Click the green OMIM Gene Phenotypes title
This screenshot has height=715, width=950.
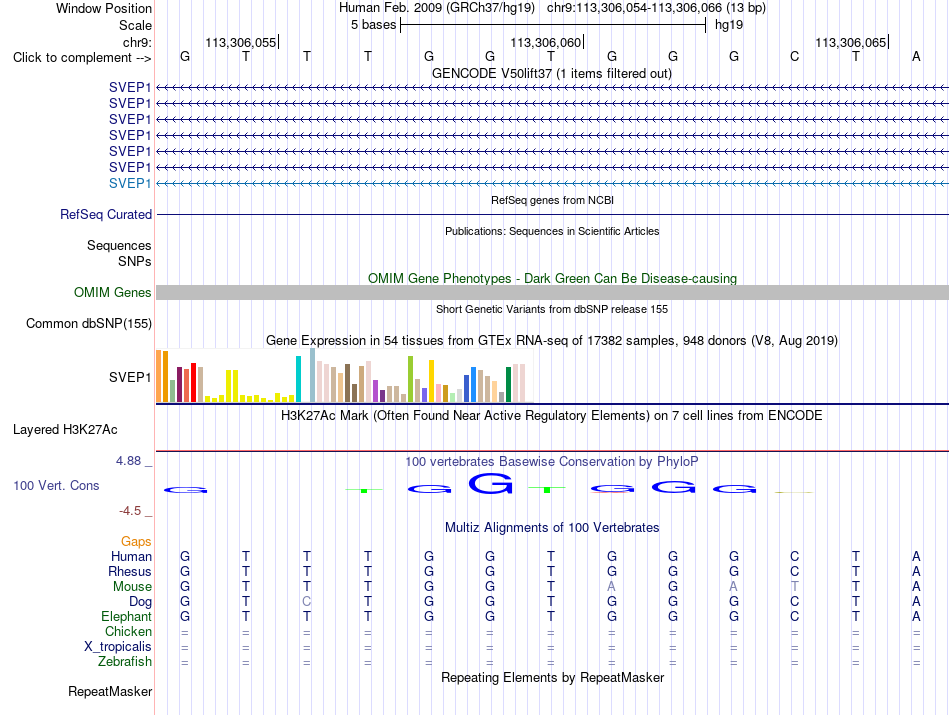click(552, 278)
